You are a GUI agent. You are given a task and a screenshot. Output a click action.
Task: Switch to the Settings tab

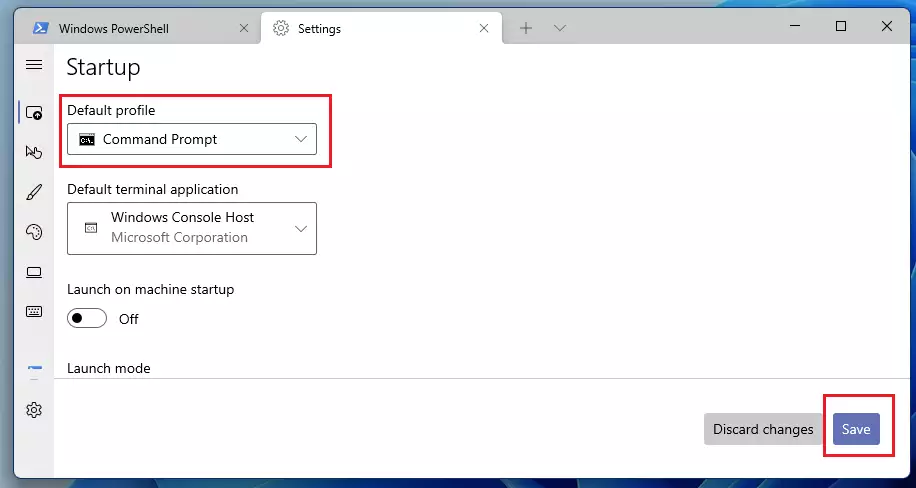(381, 28)
